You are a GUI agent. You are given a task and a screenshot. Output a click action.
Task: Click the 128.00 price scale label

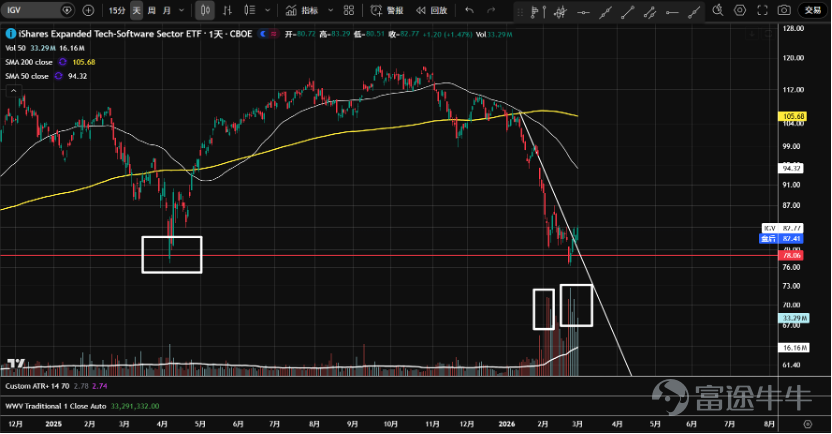[x=793, y=28]
